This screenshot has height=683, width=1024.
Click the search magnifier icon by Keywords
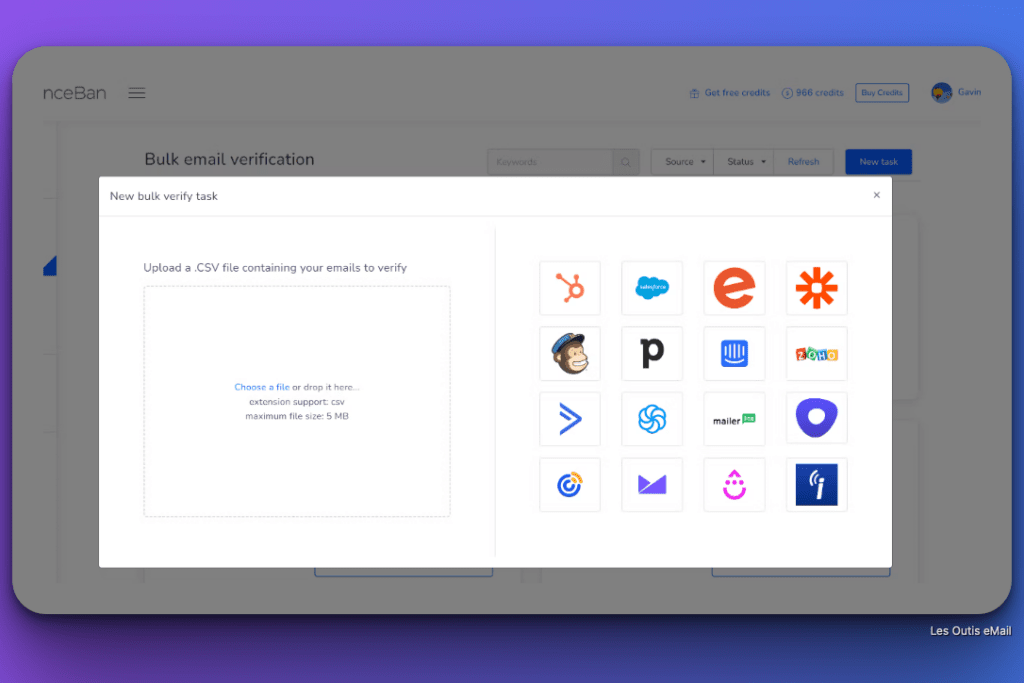coord(626,162)
